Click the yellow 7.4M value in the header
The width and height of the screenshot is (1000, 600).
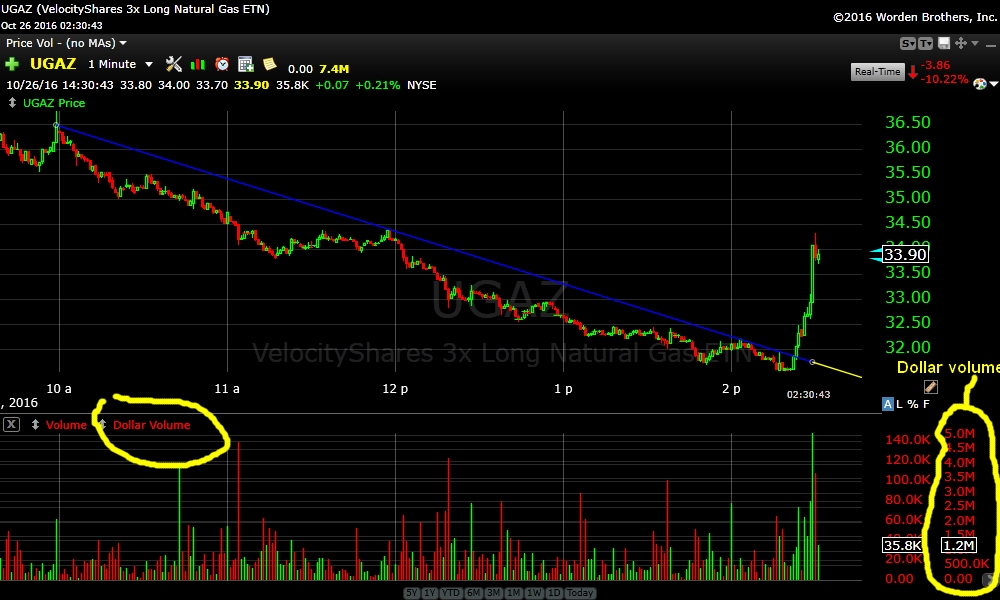click(334, 68)
